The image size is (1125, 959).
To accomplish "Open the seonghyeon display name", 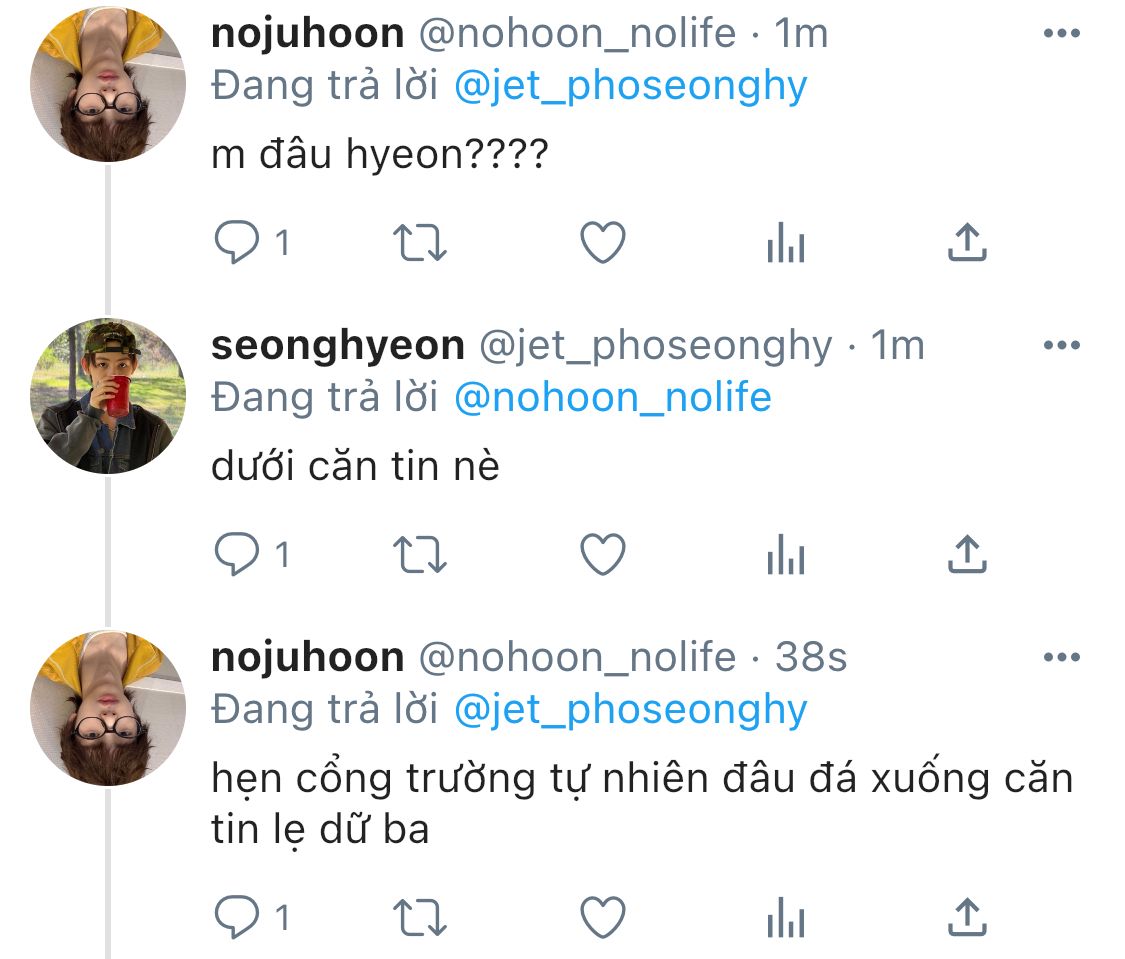I will coord(338,346).
